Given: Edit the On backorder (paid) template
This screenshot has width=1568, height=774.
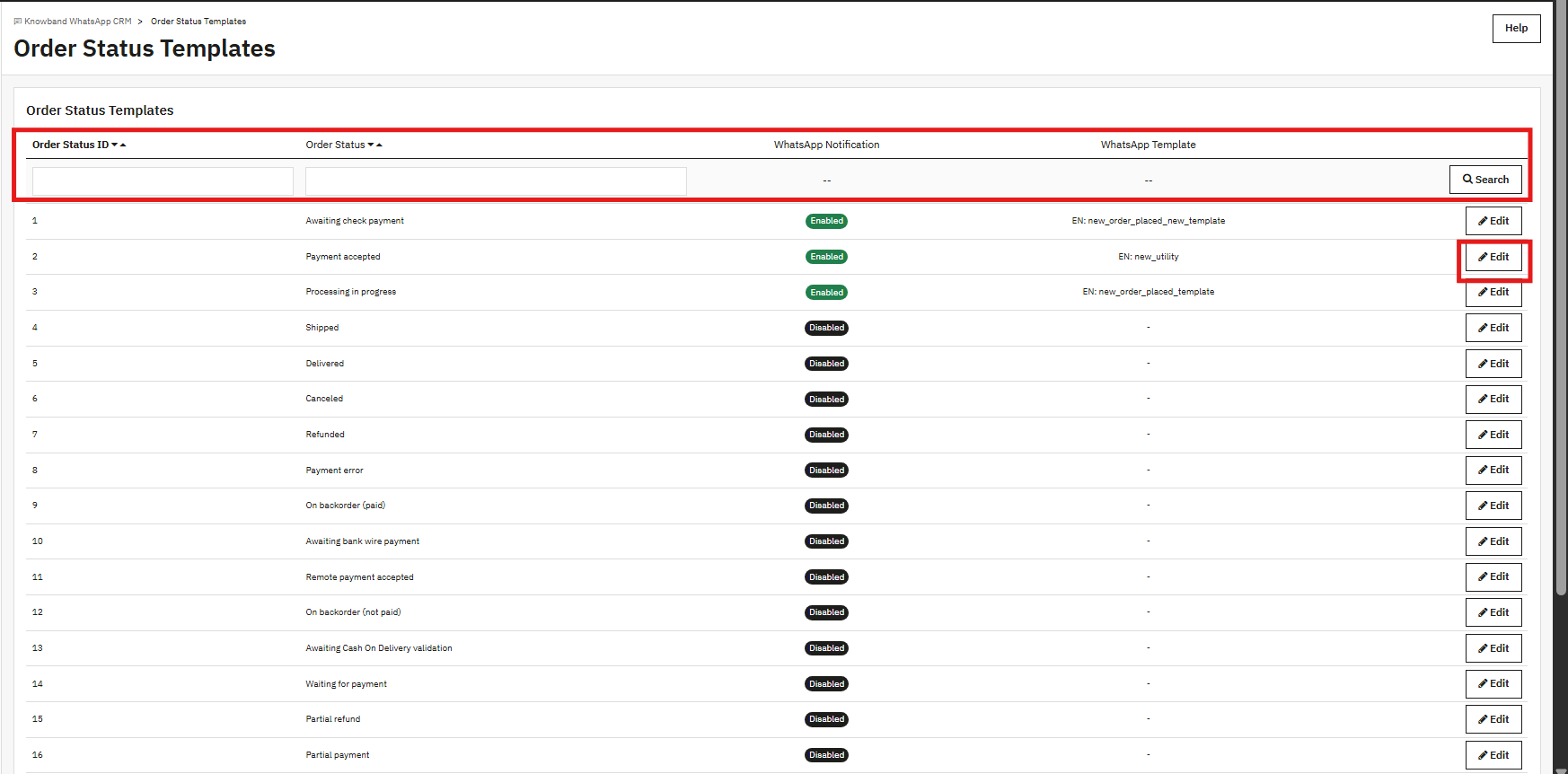Looking at the screenshot, I should point(1493,506).
